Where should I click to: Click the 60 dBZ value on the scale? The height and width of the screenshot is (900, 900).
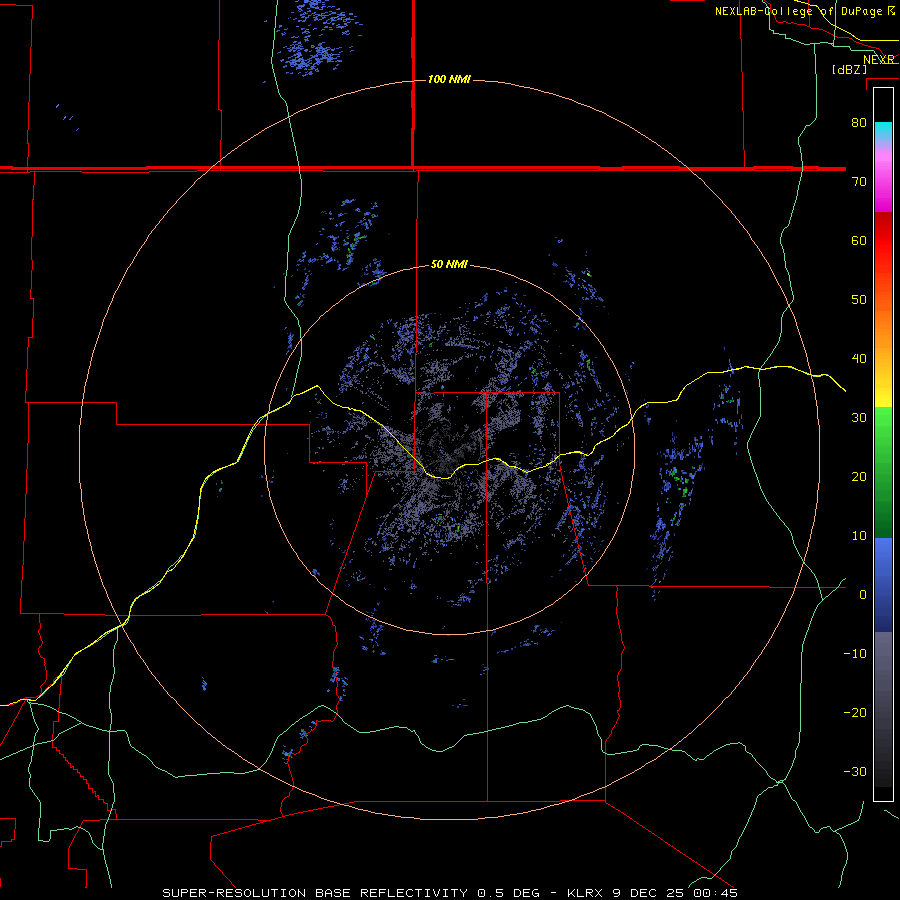(859, 241)
